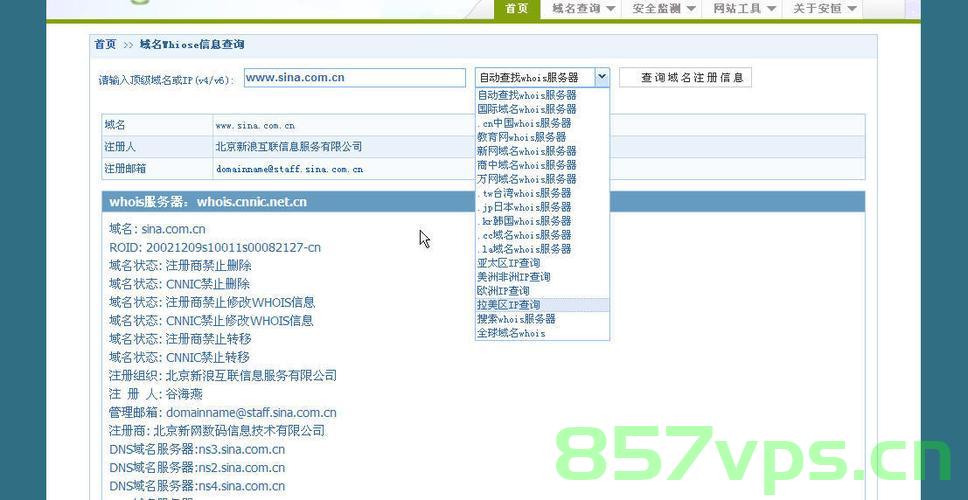Screen dimensions: 968x500
Task: Select 国际域名whois服务器 option
Action: tap(542, 109)
